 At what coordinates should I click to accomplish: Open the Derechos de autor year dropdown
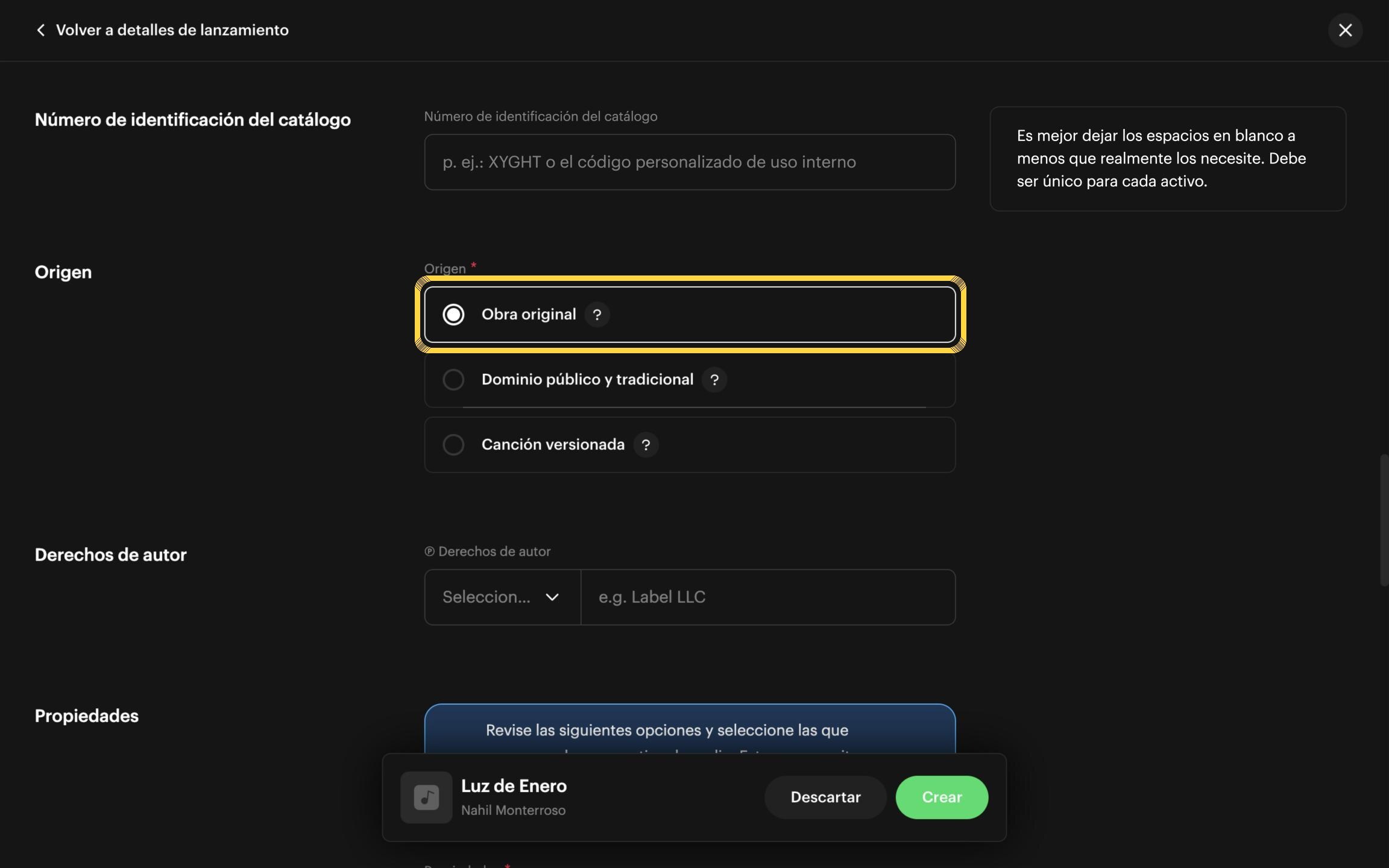tap(502, 597)
